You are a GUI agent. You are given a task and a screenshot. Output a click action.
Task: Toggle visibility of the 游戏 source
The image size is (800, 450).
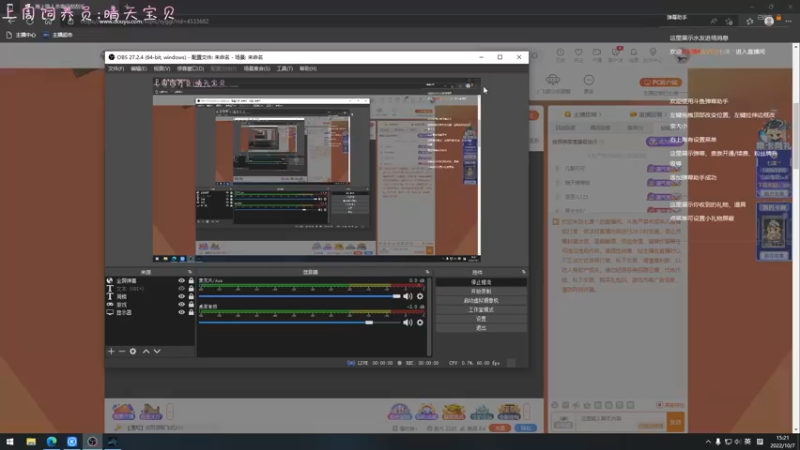pos(181,304)
